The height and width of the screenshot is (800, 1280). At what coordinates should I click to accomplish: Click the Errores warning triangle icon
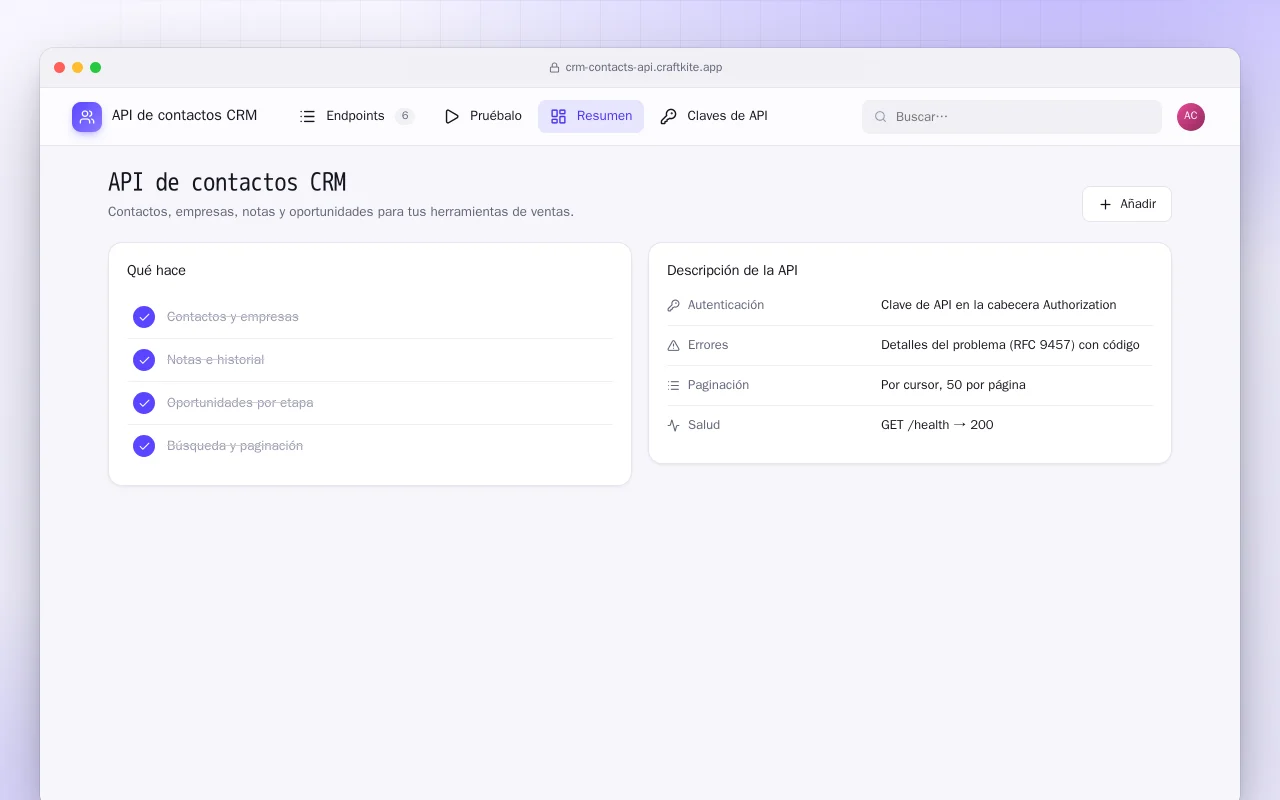point(674,345)
